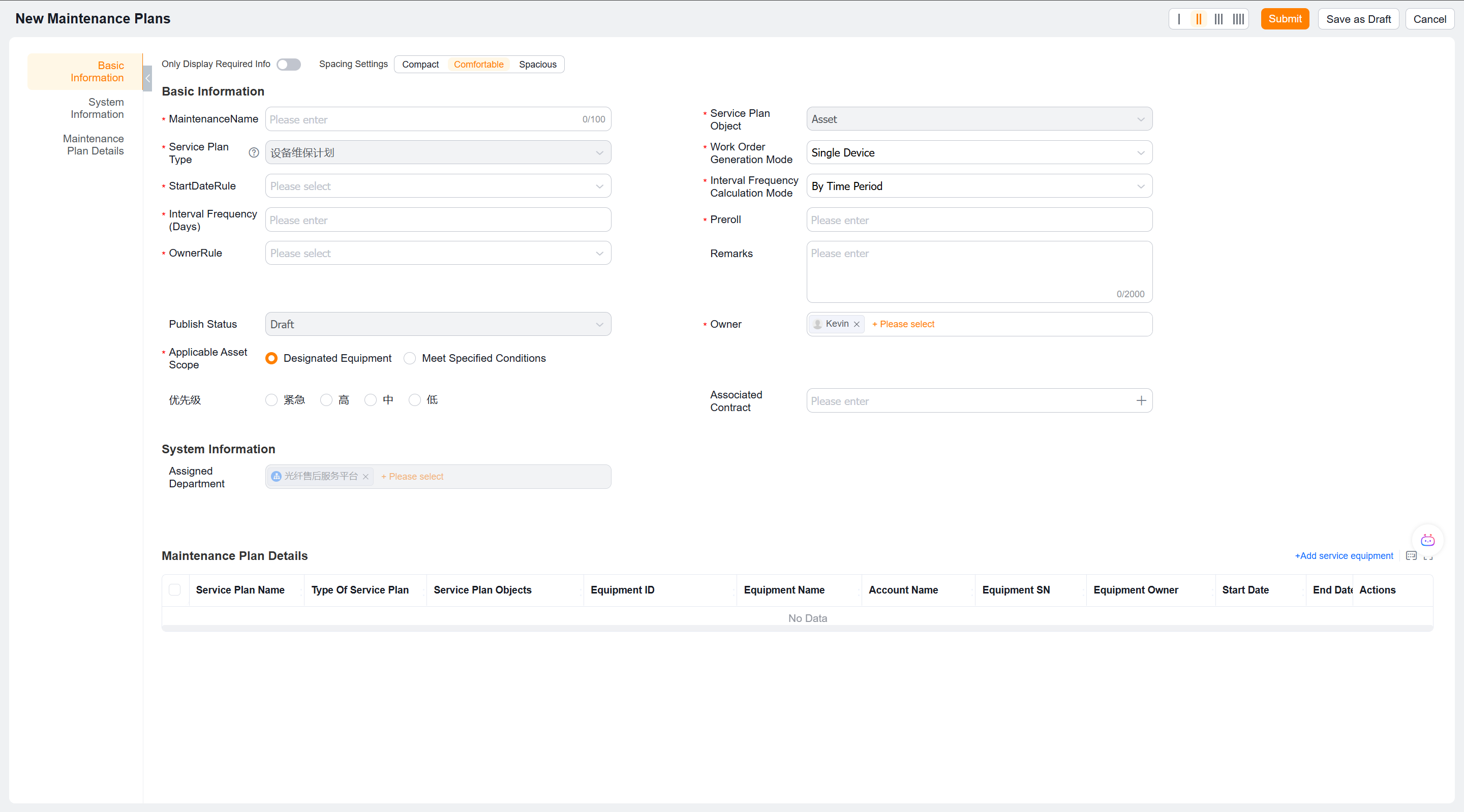Switch spacing to Compact
The width and height of the screenshot is (1464, 812).
point(420,64)
